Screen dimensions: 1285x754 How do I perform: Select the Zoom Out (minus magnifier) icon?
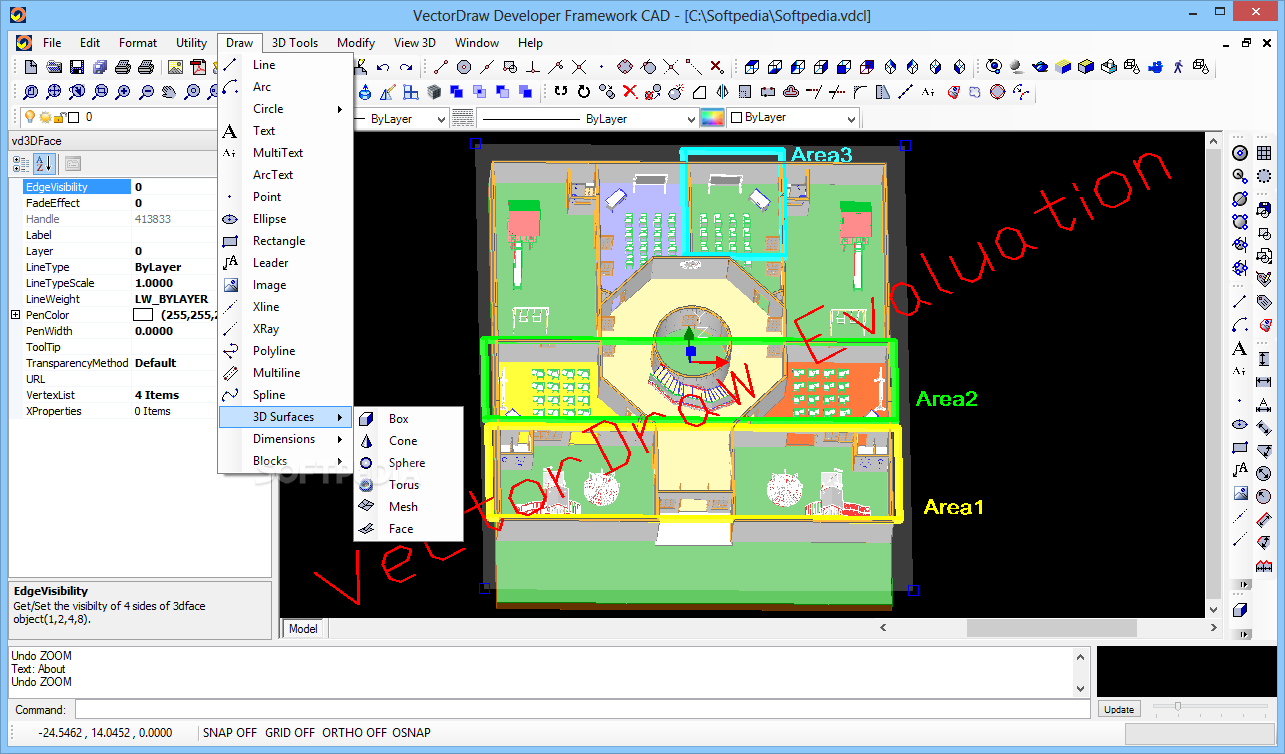click(x=146, y=92)
